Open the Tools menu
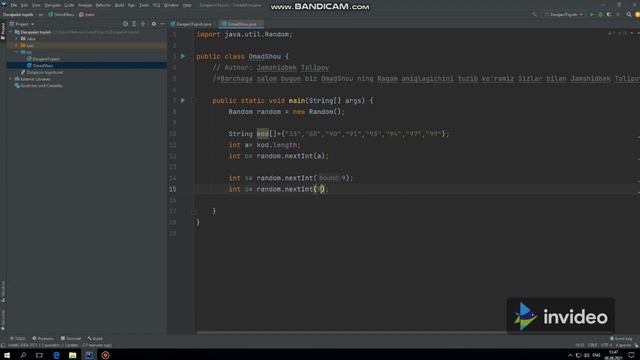The width and height of the screenshot is (640, 360). pos(144,5)
